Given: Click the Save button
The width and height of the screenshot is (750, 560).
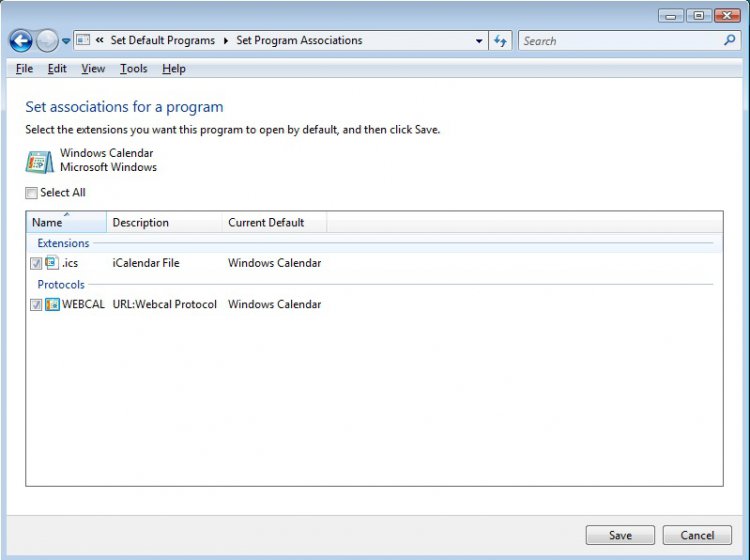Looking at the screenshot, I should [x=620, y=535].
